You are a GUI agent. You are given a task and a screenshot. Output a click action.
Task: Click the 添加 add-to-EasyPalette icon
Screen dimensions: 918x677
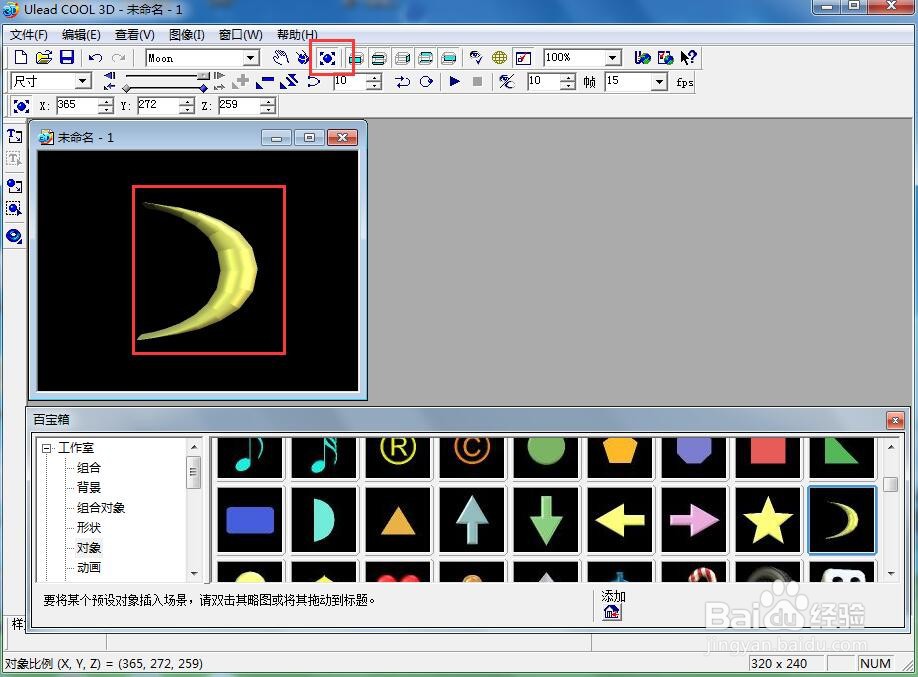(x=612, y=612)
